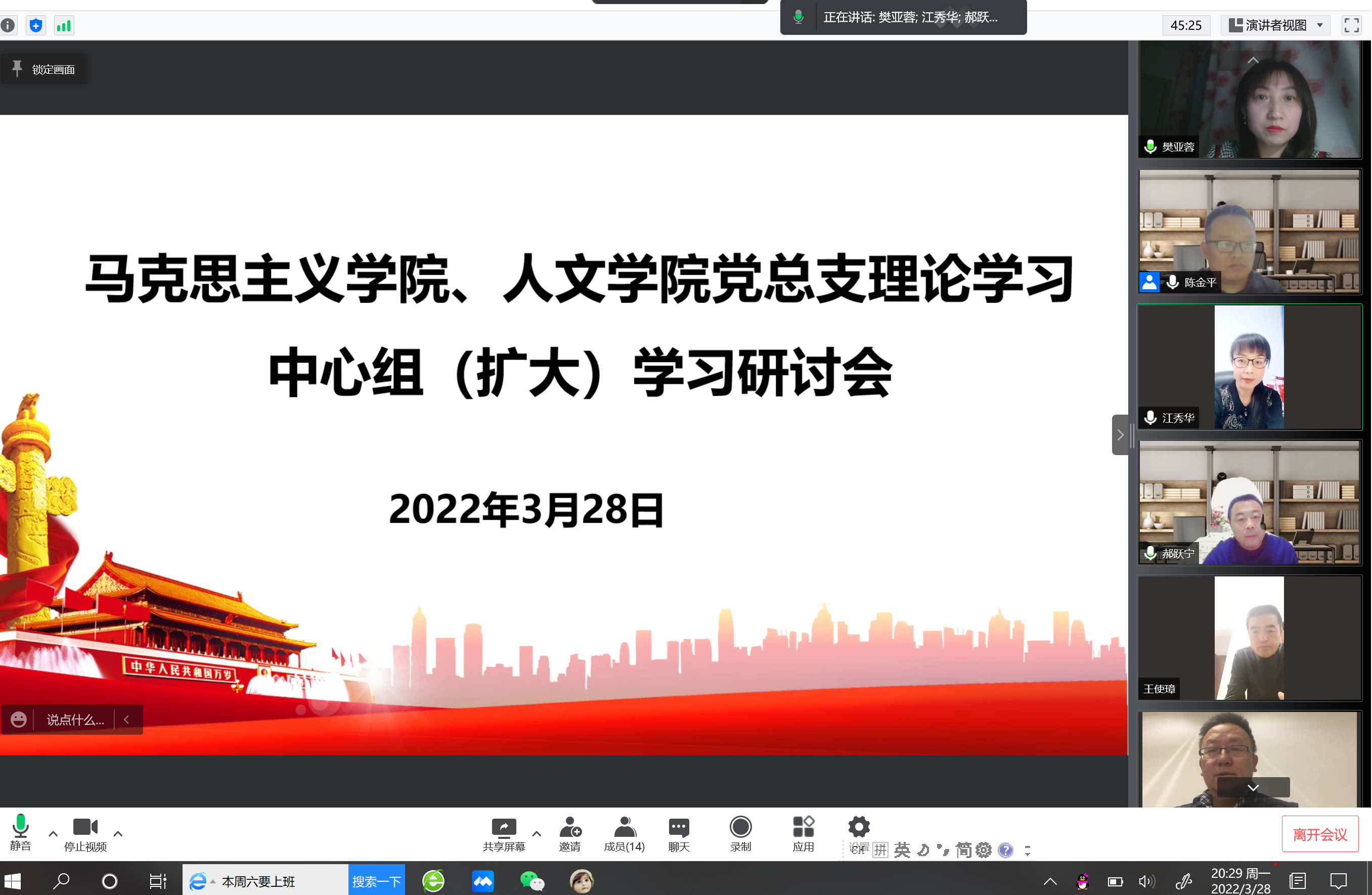
Task: Expand audio options chevron next to 静音
Action: click(53, 834)
